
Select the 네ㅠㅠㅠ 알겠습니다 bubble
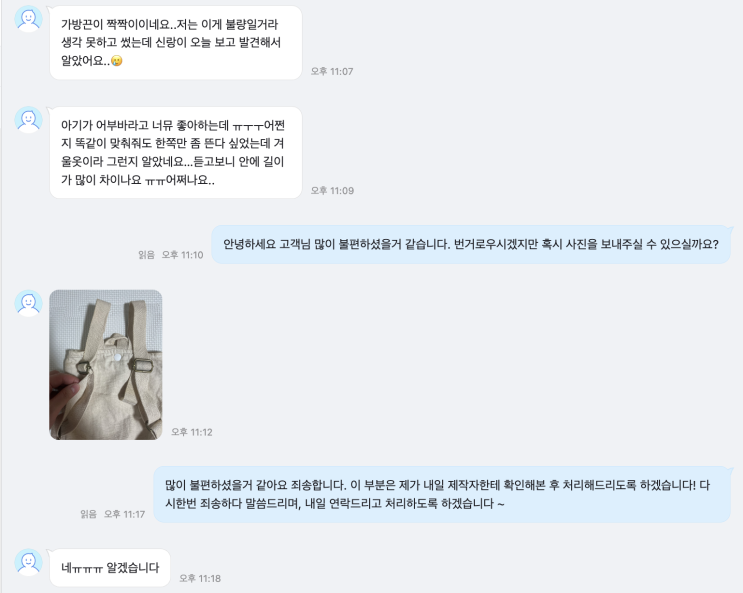pyautogui.click(x=110, y=568)
